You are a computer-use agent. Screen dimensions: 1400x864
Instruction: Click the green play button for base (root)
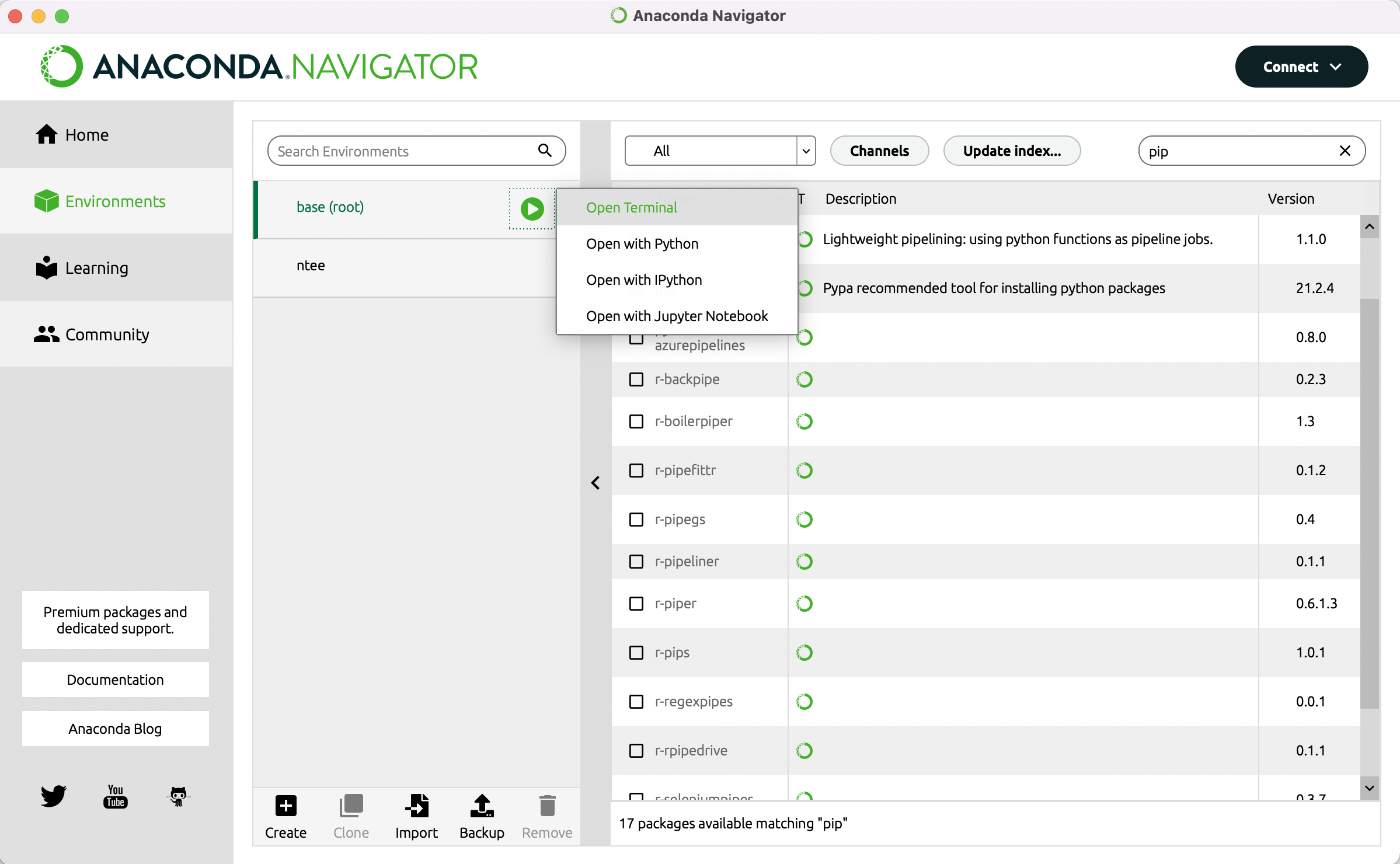532,208
